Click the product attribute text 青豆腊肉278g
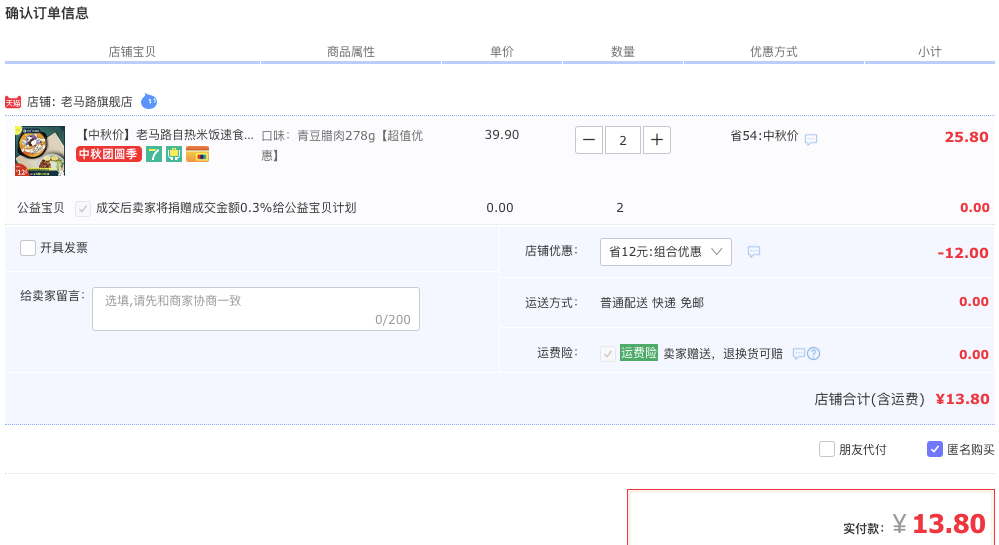This screenshot has width=999, height=545. (x=336, y=136)
